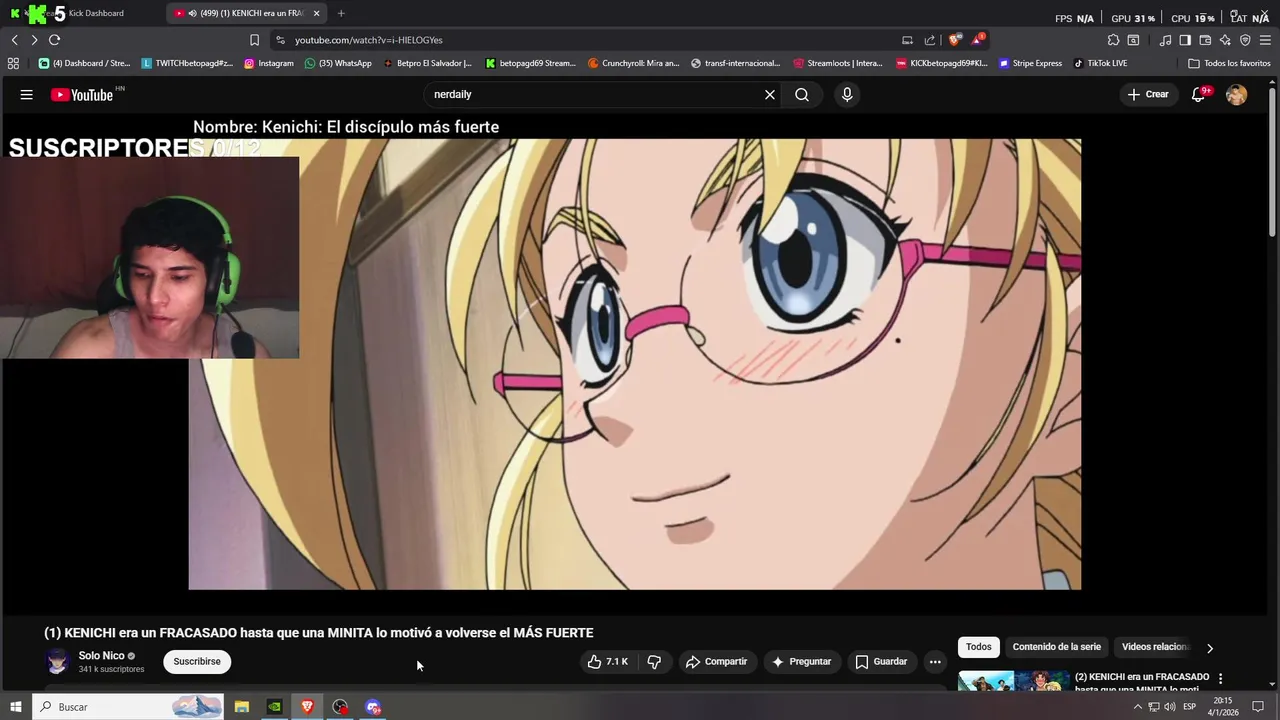
Task: Open the WhatsApp bookmark
Action: [338, 63]
